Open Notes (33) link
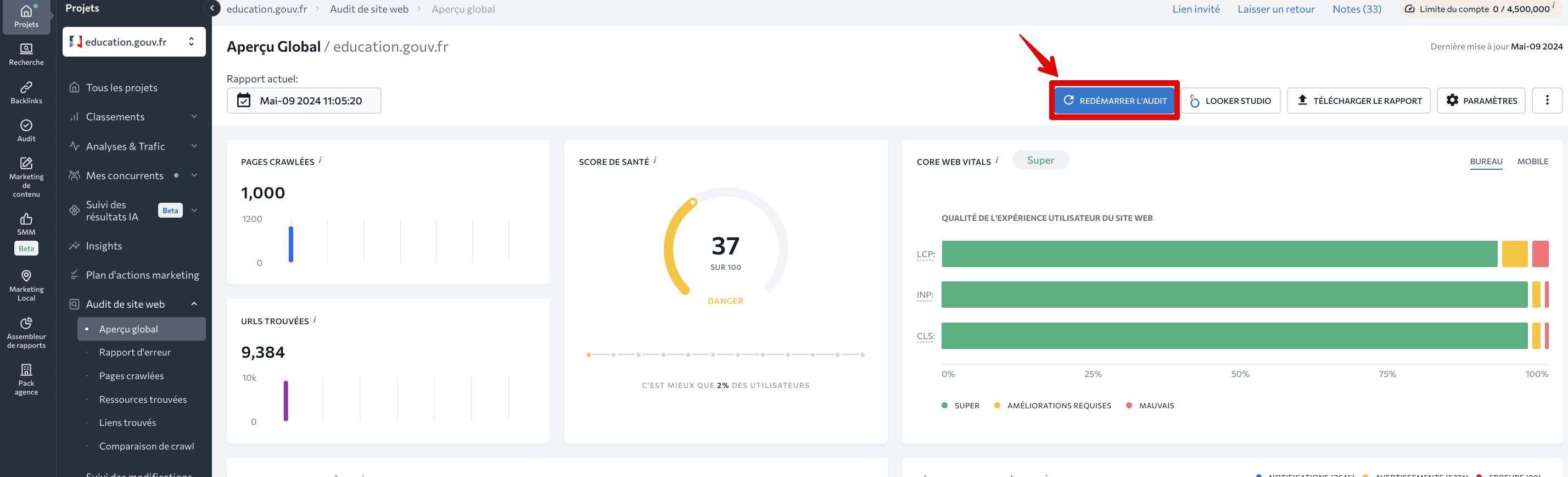Viewport: 1568px width, 477px height. tap(1356, 9)
